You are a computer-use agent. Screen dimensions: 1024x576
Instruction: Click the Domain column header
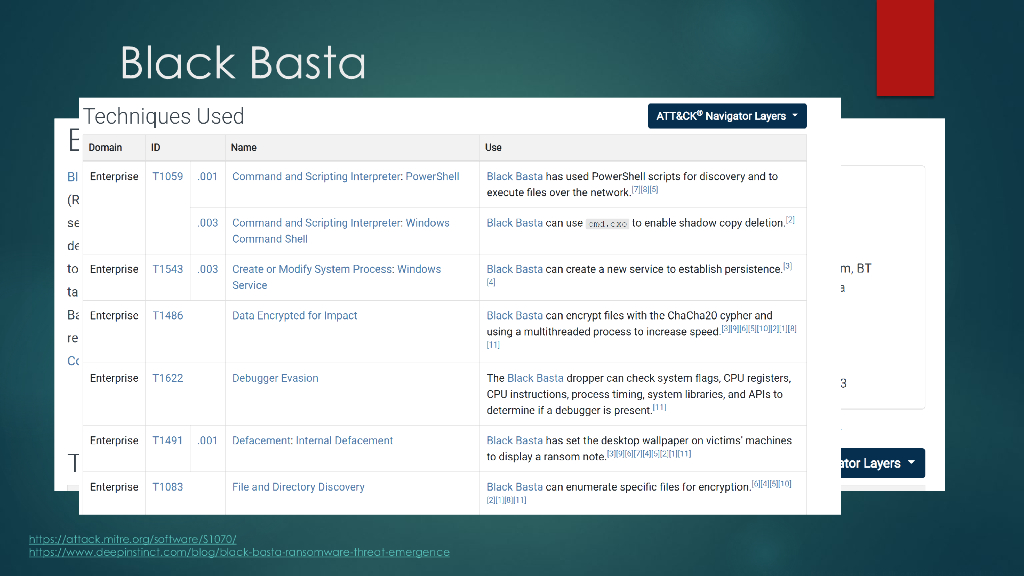[105, 148]
